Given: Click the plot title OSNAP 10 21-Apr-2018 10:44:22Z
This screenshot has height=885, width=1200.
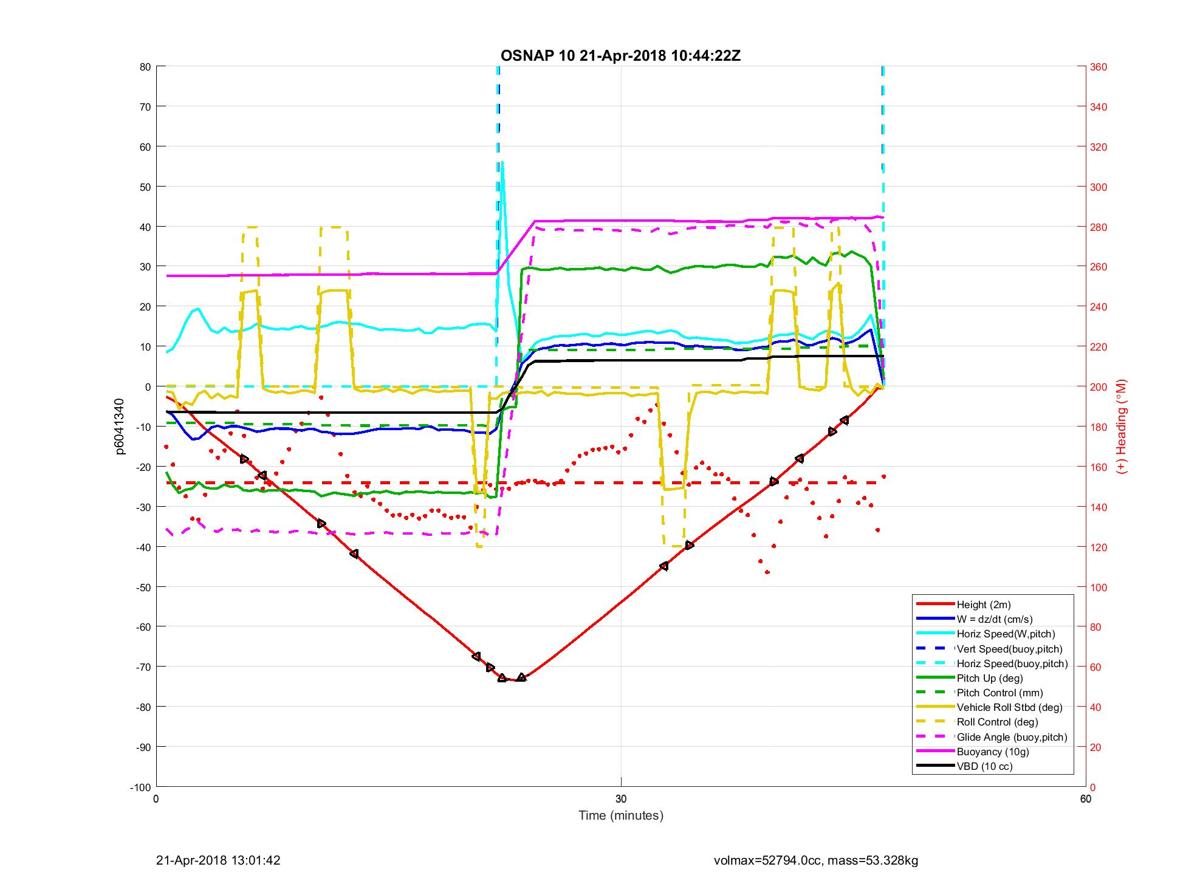Looking at the screenshot, I should tap(621, 55).
